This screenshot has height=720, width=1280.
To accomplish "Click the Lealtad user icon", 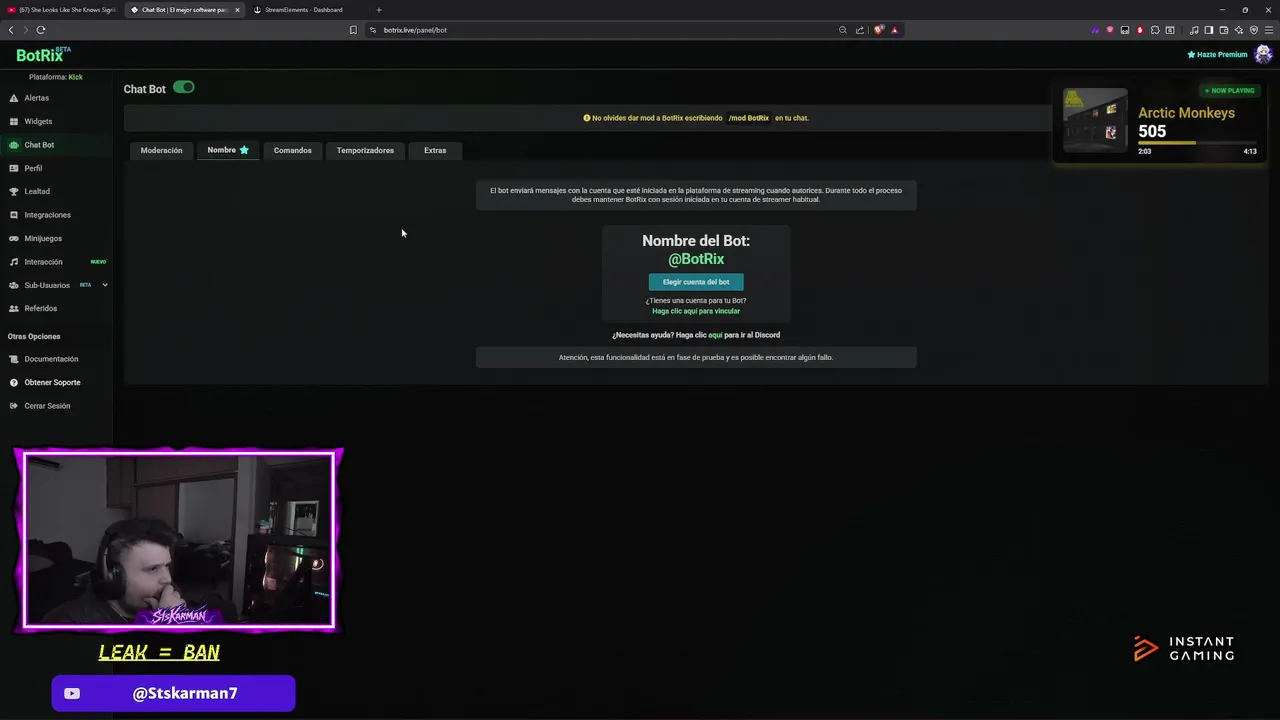I will pyautogui.click(x=14, y=191).
